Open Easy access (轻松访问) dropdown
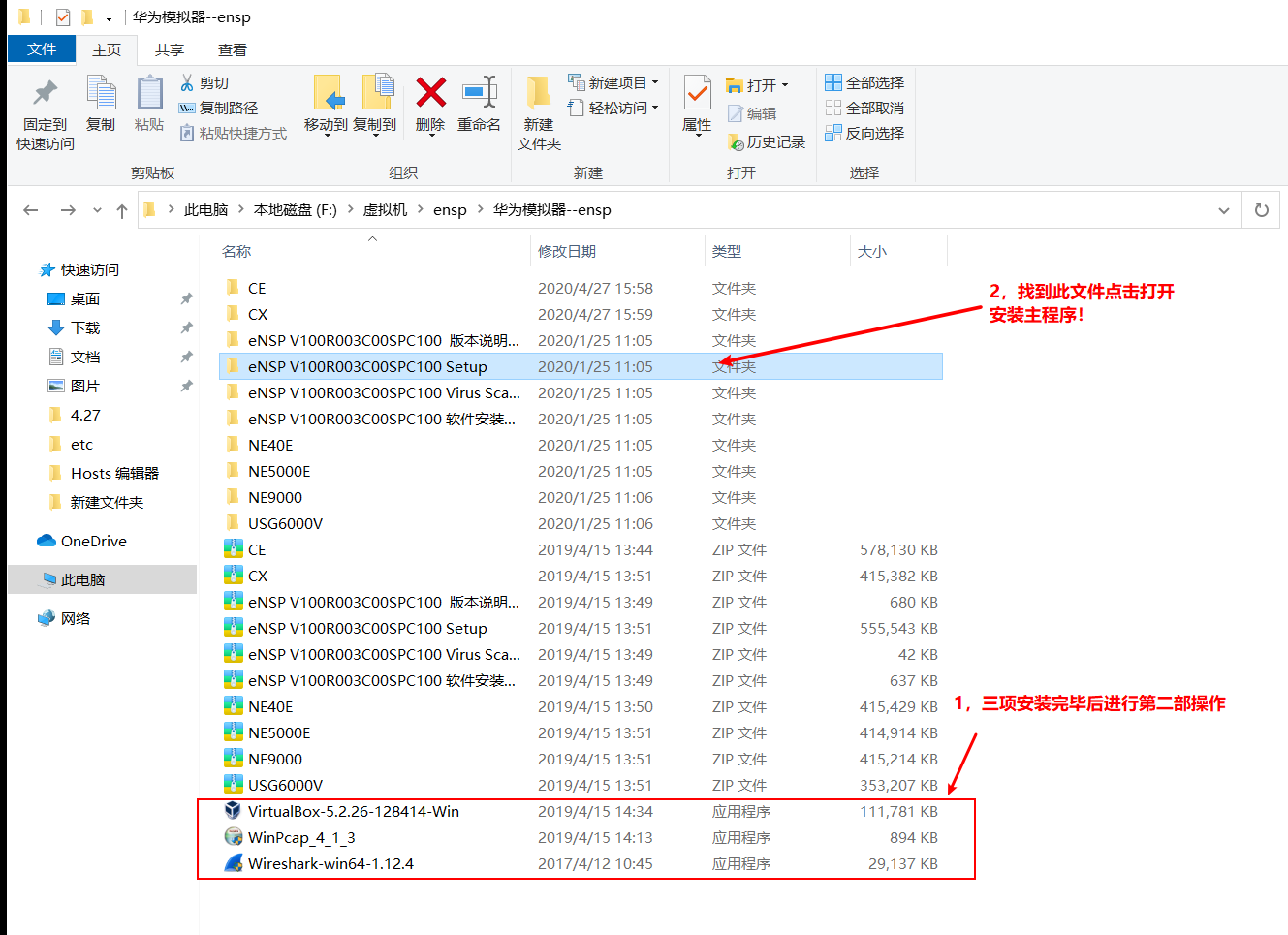The width and height of the screenshot is (1288, 935). [613, 108]
